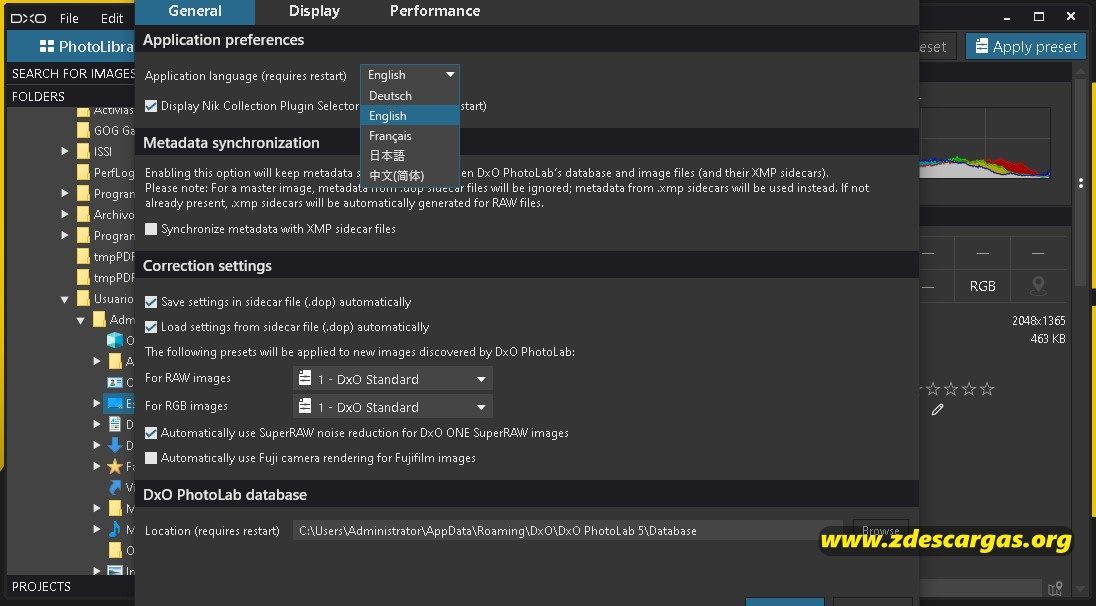Image resolution: width=1096 pixels, height=606 pixels.
Task: Expand the Desktop folder arrow
Action: [x=97, y=403]
